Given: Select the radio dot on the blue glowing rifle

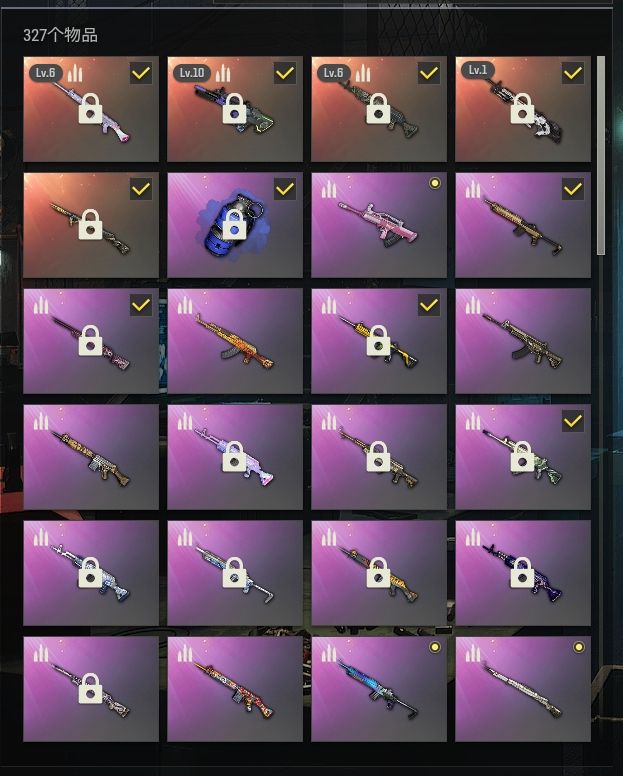Looking at the screenshot, I should click(x=434, y=647).
